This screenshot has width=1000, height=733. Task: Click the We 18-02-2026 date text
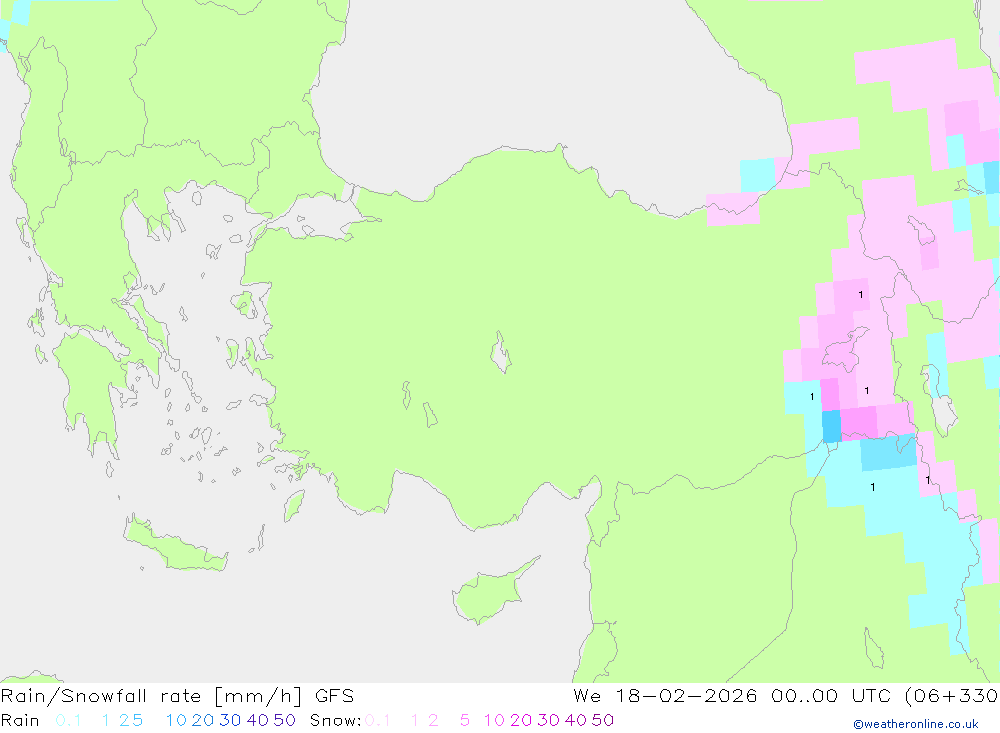[665, 695]
